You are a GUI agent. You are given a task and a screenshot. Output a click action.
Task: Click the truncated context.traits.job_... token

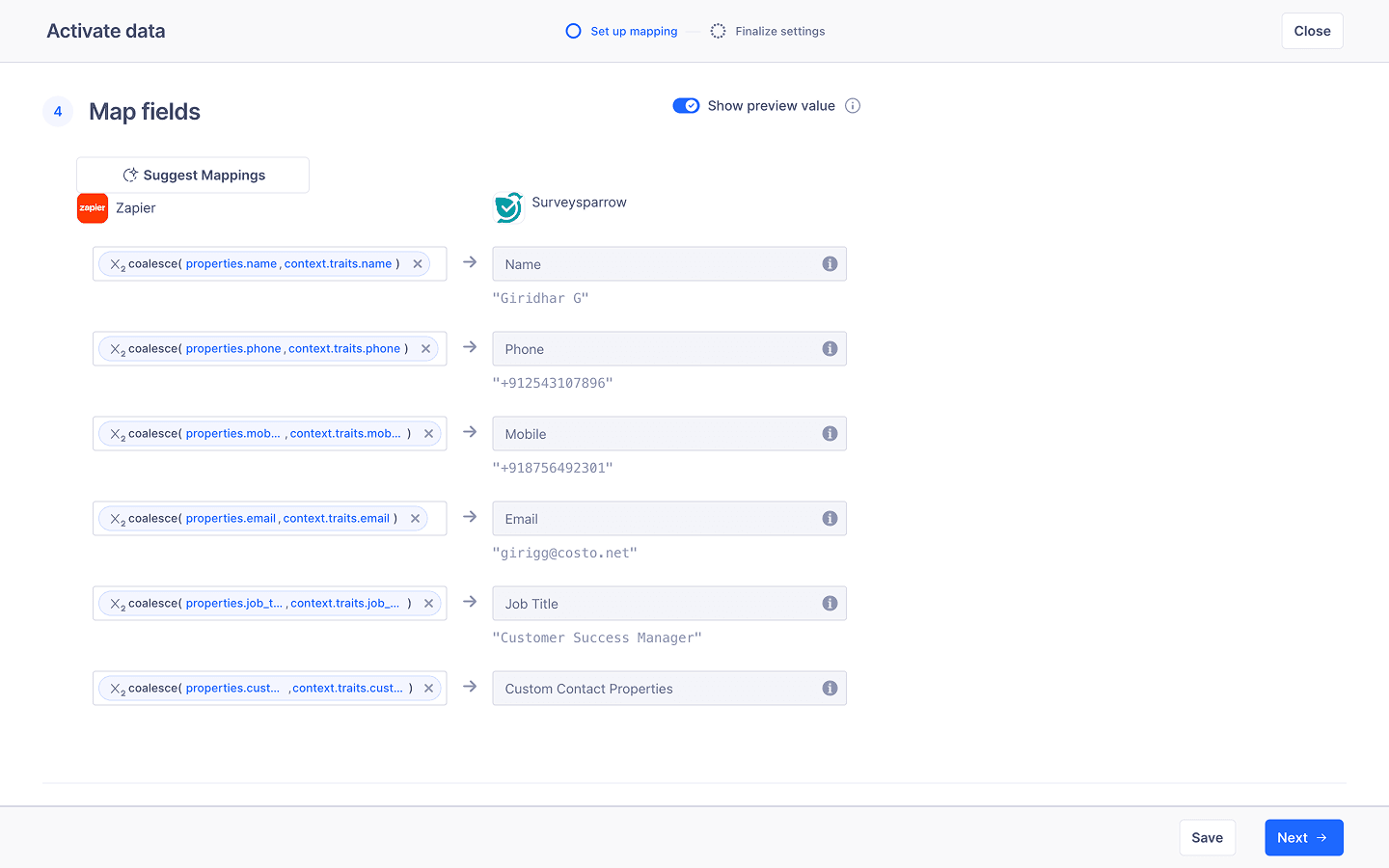(x=345, y=604)
